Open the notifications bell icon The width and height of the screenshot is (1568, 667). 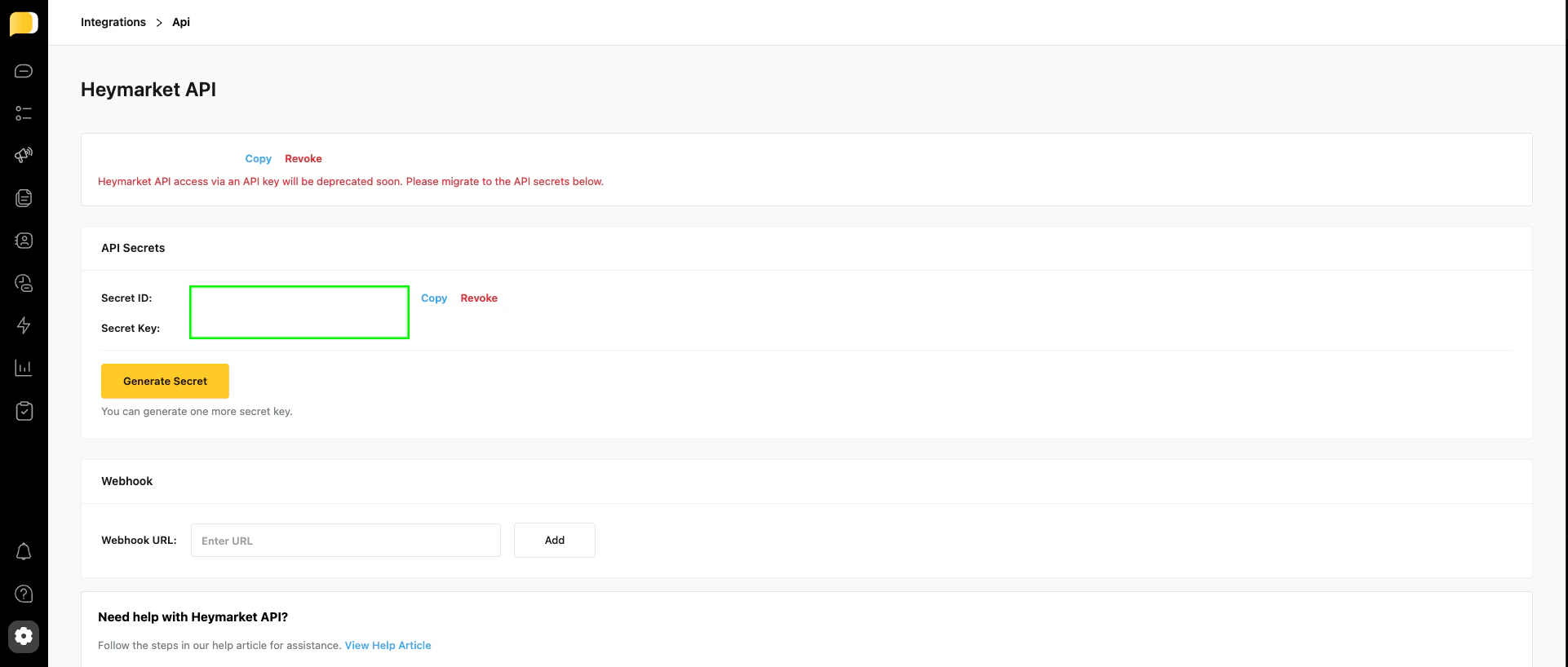tap(24, 552)
